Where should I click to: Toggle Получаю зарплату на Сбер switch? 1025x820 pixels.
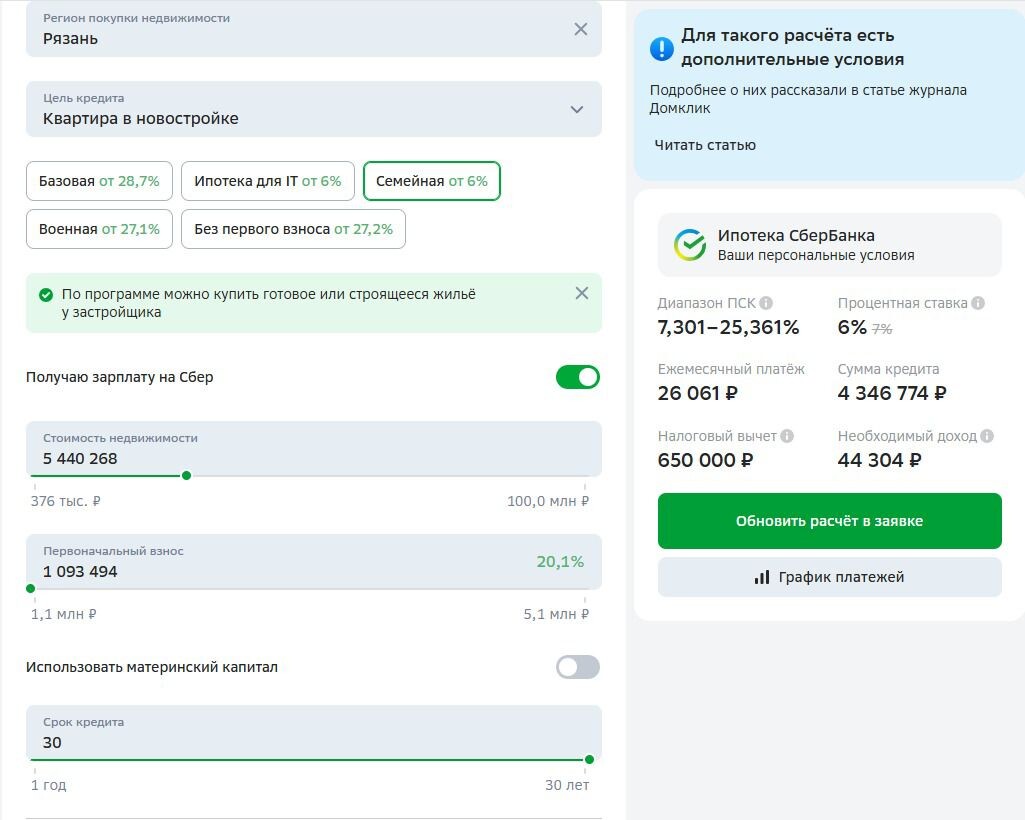pyautogui.click(x=577, y=377)
